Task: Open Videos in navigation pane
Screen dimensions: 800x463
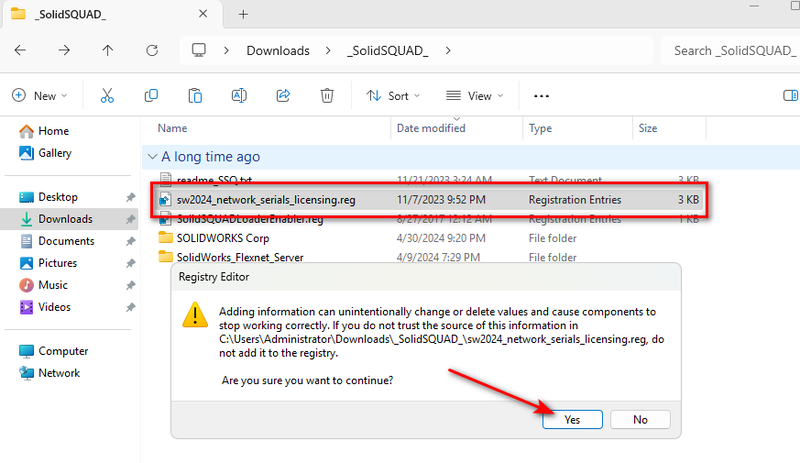Action: click(x=45, y=307)
